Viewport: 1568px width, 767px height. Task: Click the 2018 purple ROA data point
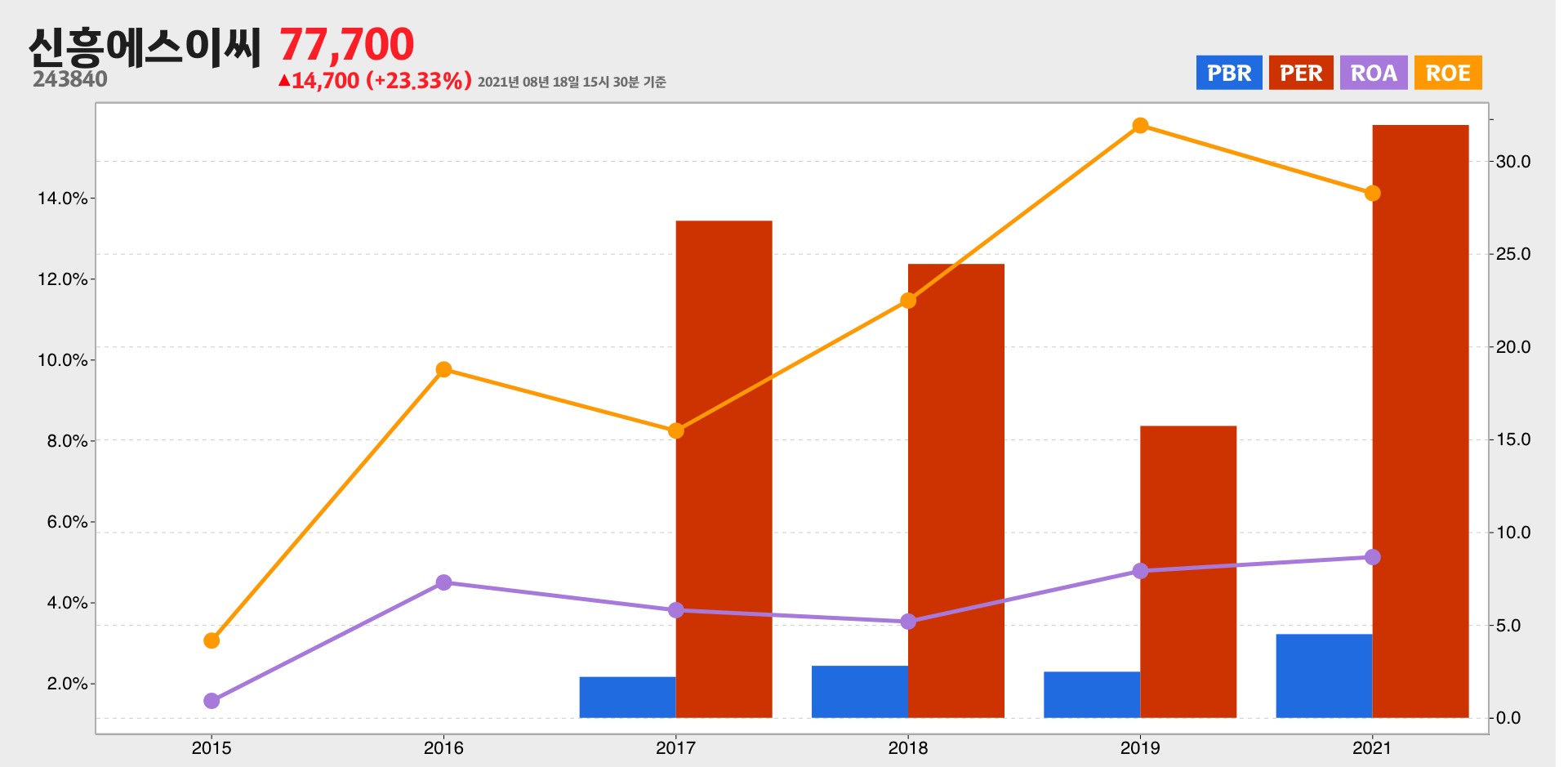[908, 622]
